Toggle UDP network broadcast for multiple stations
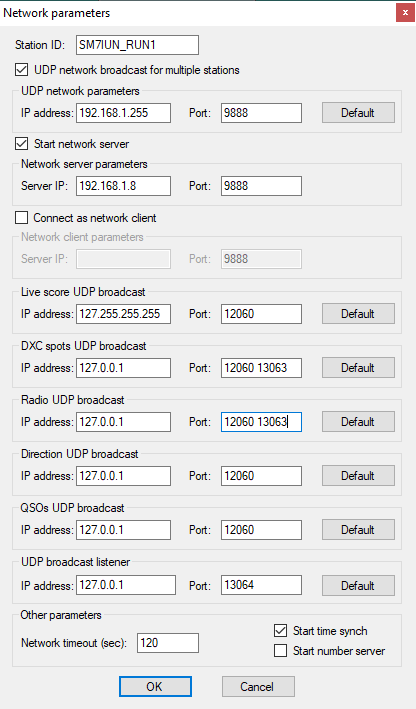 click(x=21, y=70)
